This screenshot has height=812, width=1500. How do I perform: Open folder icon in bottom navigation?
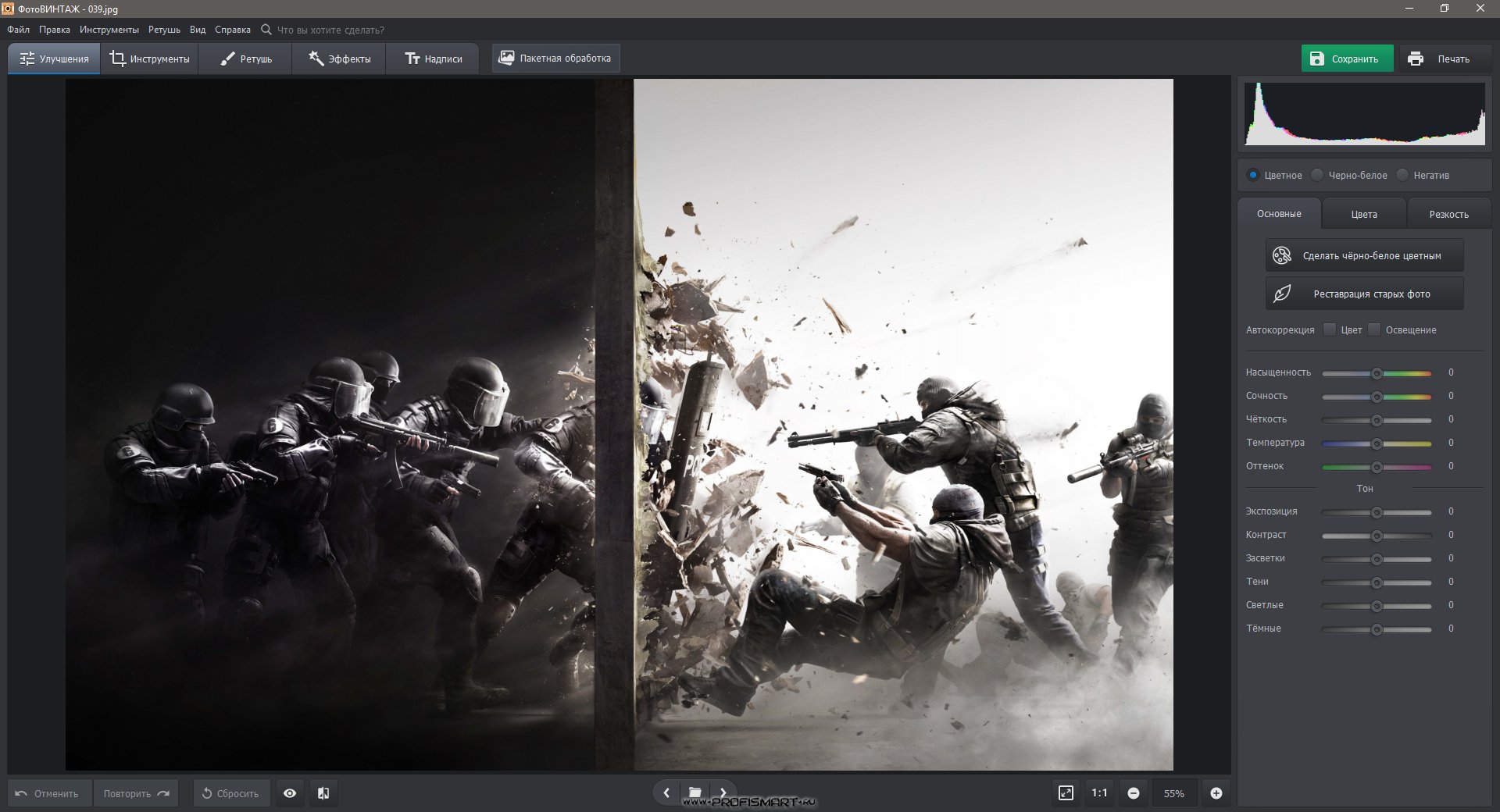[695, 792]
